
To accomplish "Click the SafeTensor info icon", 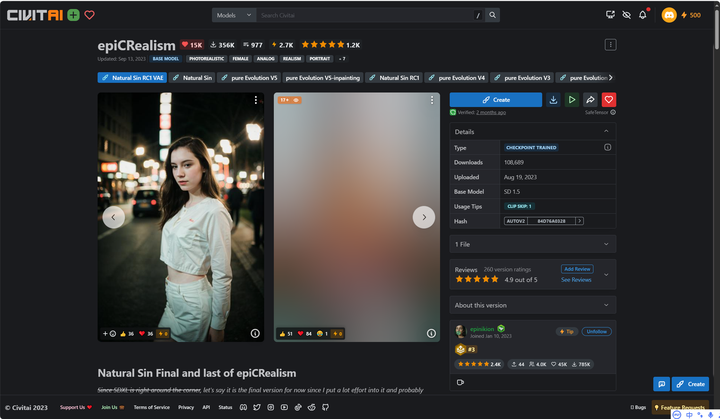I will (x=613, y=113).
